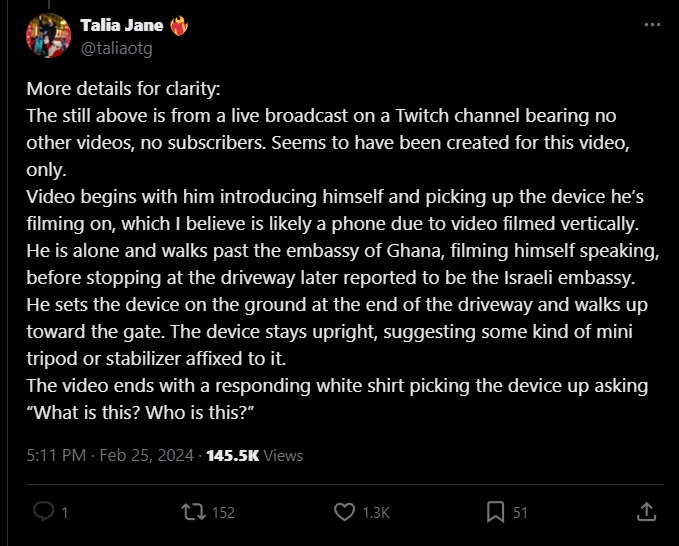Viewport: 679px width, 546px height.
Task: Click the reply count number 1
Action: pyautogui.click(x=65, y=513)
